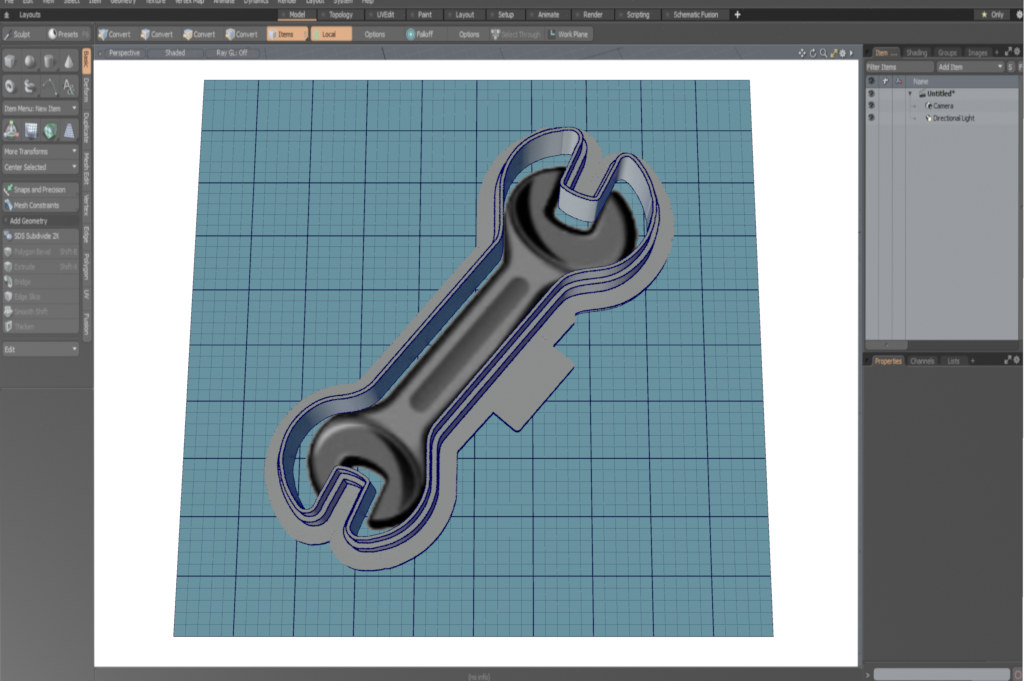
Task: Select the sphere primitive tool icon
Action: coord(30,62)
